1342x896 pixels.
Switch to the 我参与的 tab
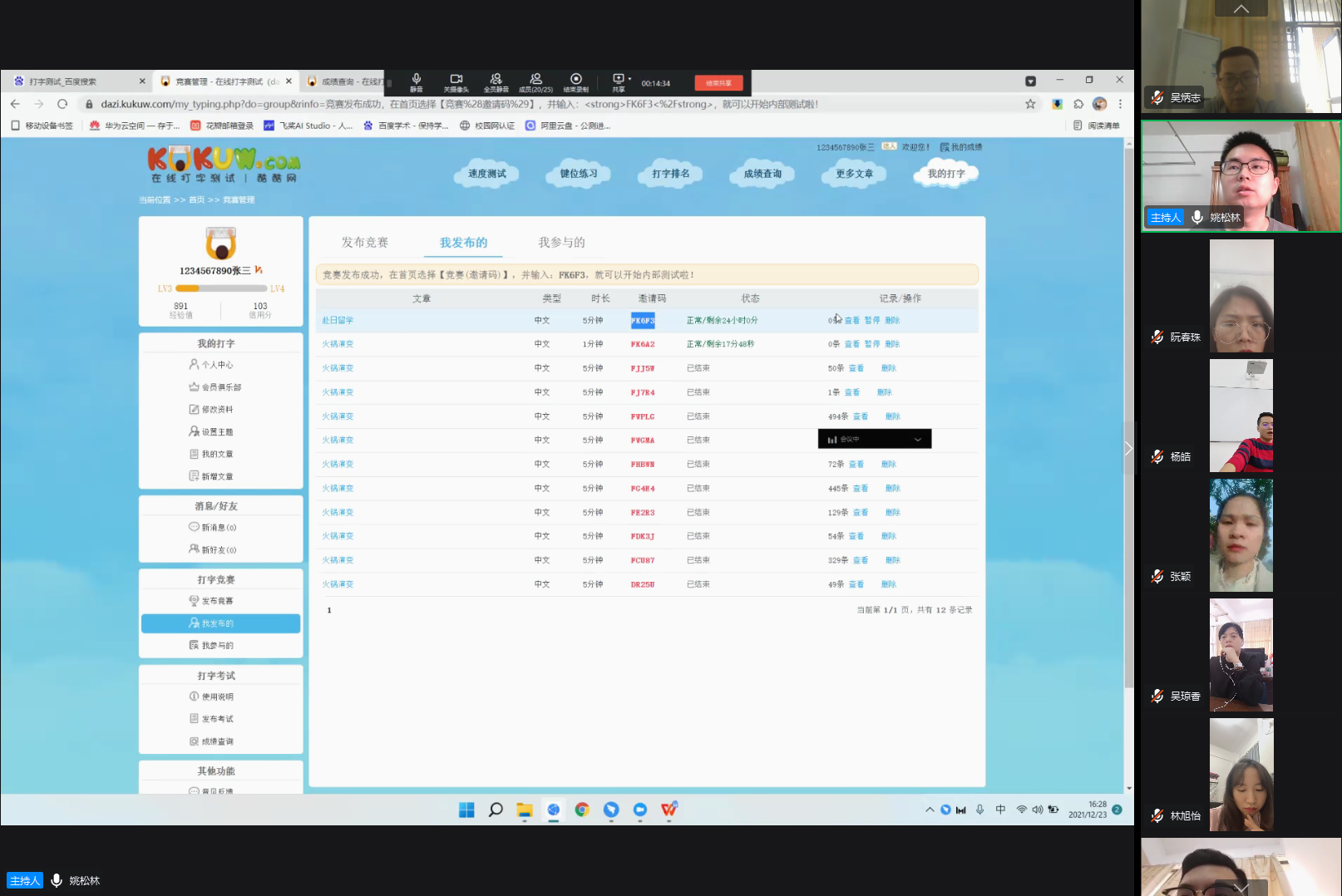coord(561,243)
